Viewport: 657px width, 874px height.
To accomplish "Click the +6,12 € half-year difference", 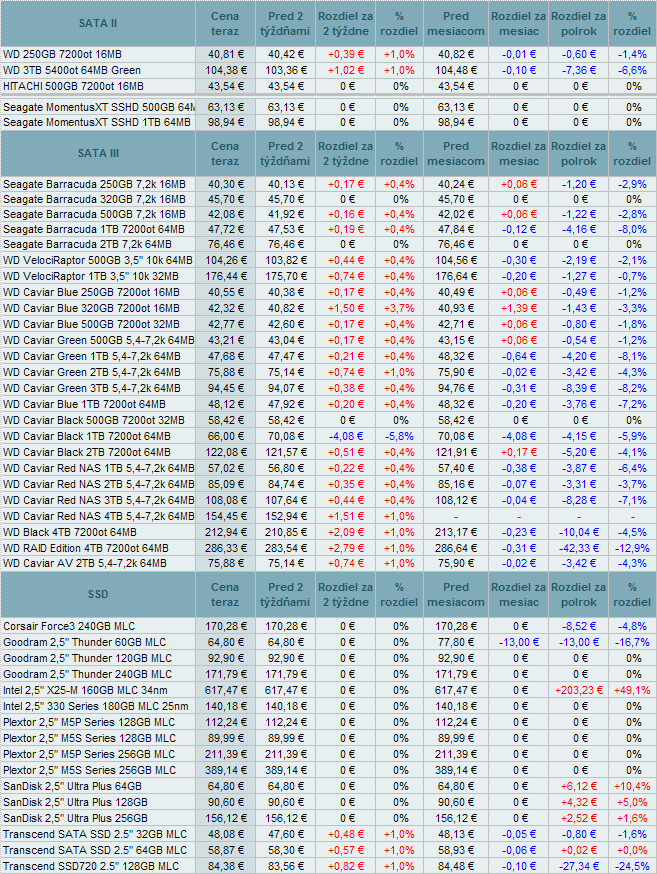I will point(578,786).
